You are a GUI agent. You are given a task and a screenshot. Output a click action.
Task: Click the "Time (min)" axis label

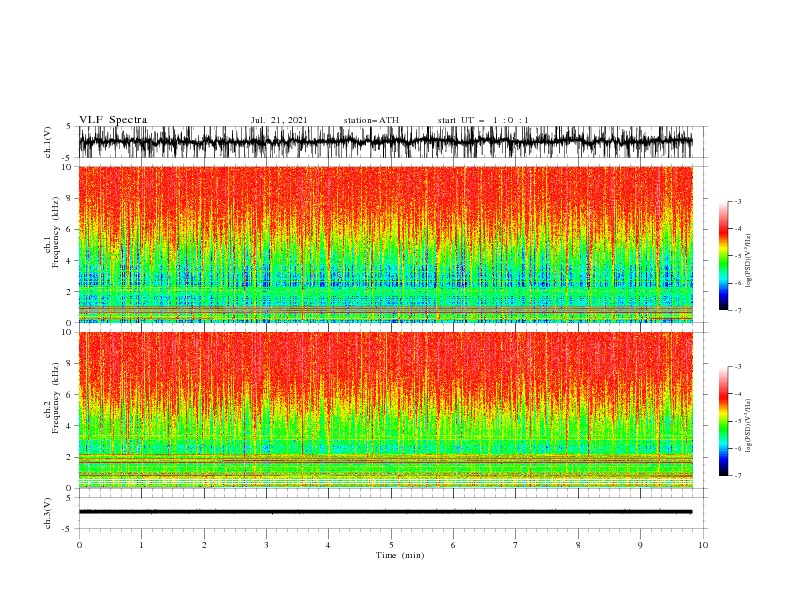[x=400, y=555]
